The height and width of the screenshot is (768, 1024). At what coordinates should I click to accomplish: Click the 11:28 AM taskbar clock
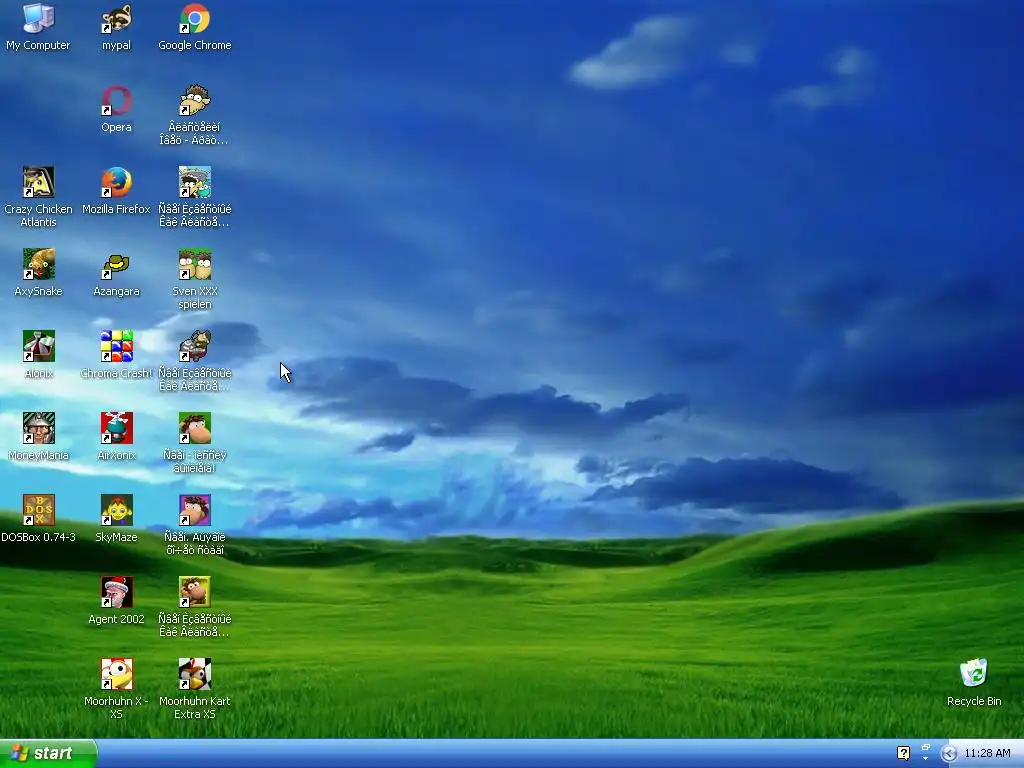(x=987, y=754)
